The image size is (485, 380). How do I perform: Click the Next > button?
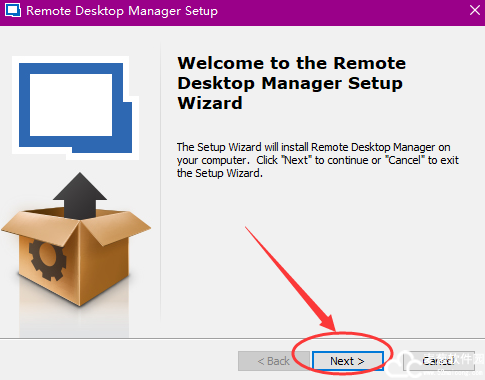347,361
